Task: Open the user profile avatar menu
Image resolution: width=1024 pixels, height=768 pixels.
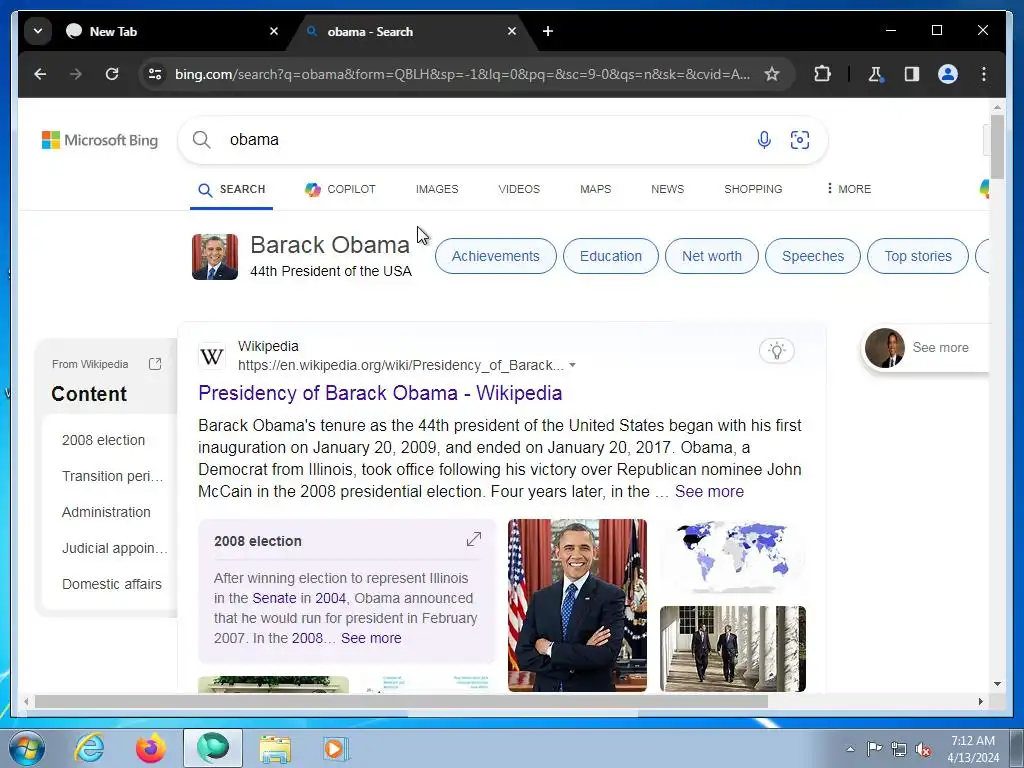Action: [x=948, y=74]
